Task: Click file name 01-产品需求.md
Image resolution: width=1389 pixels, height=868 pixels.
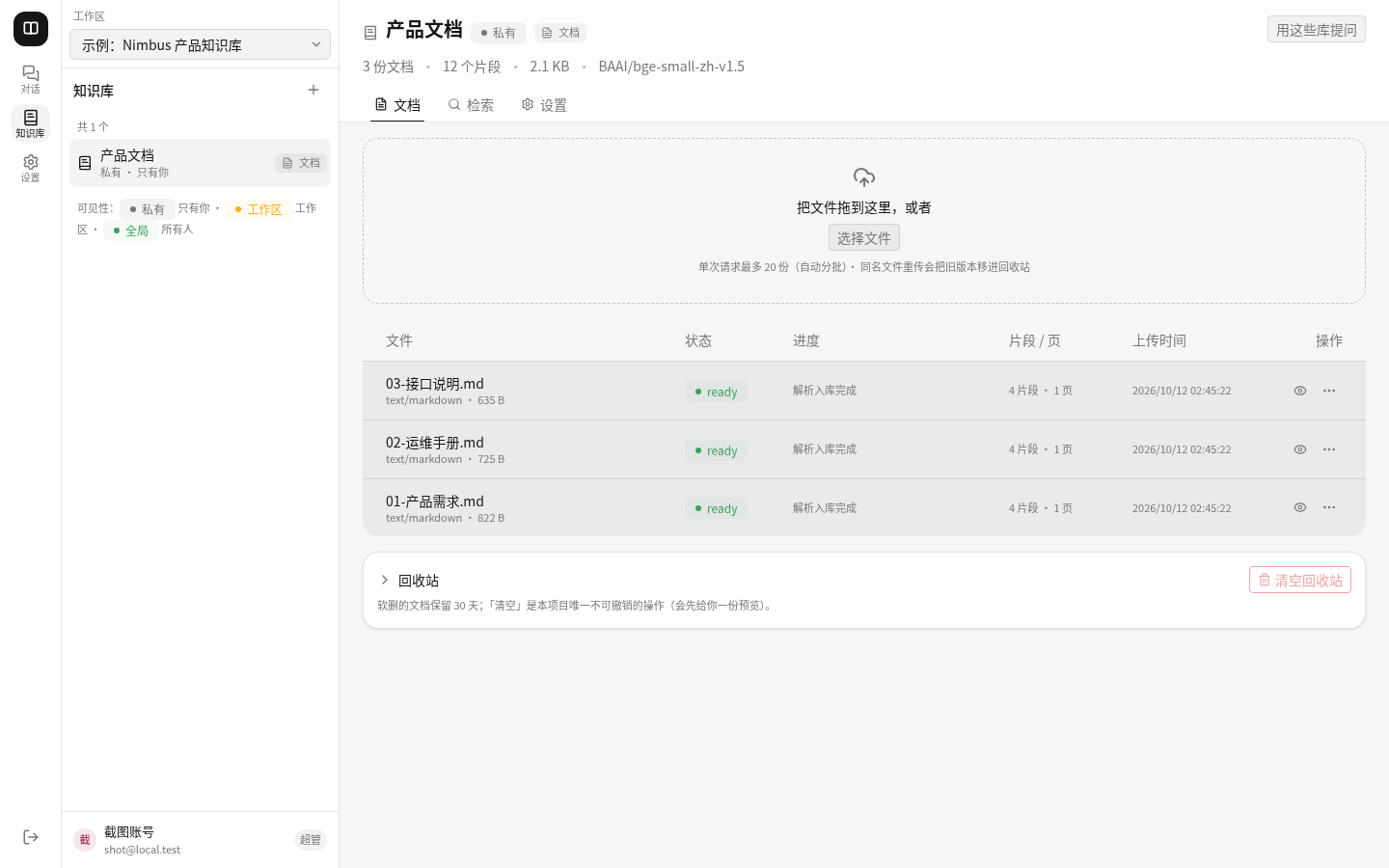Action: (x=435, y=502)
